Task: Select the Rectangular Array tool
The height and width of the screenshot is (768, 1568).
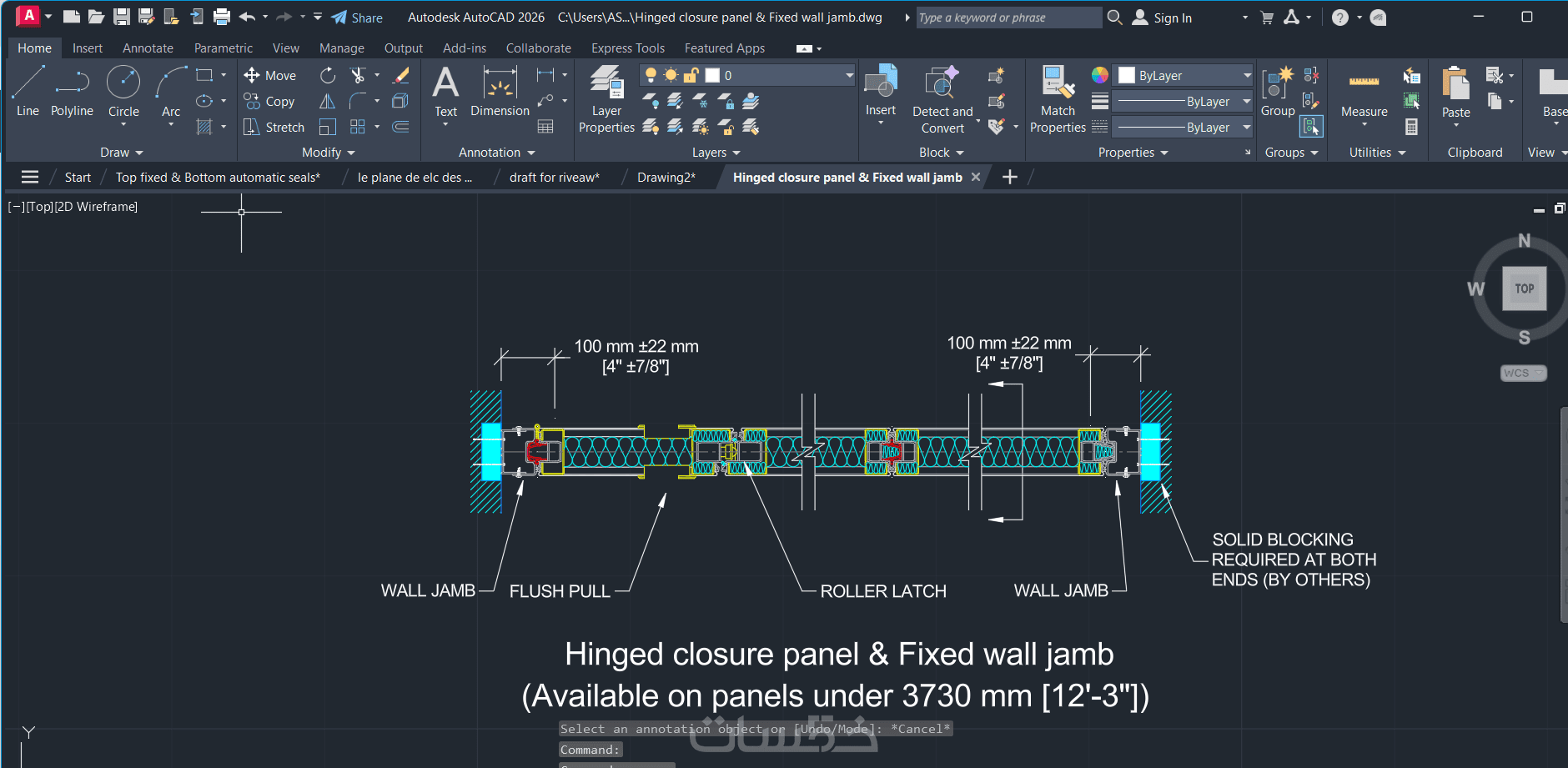Action: (358, 128)
